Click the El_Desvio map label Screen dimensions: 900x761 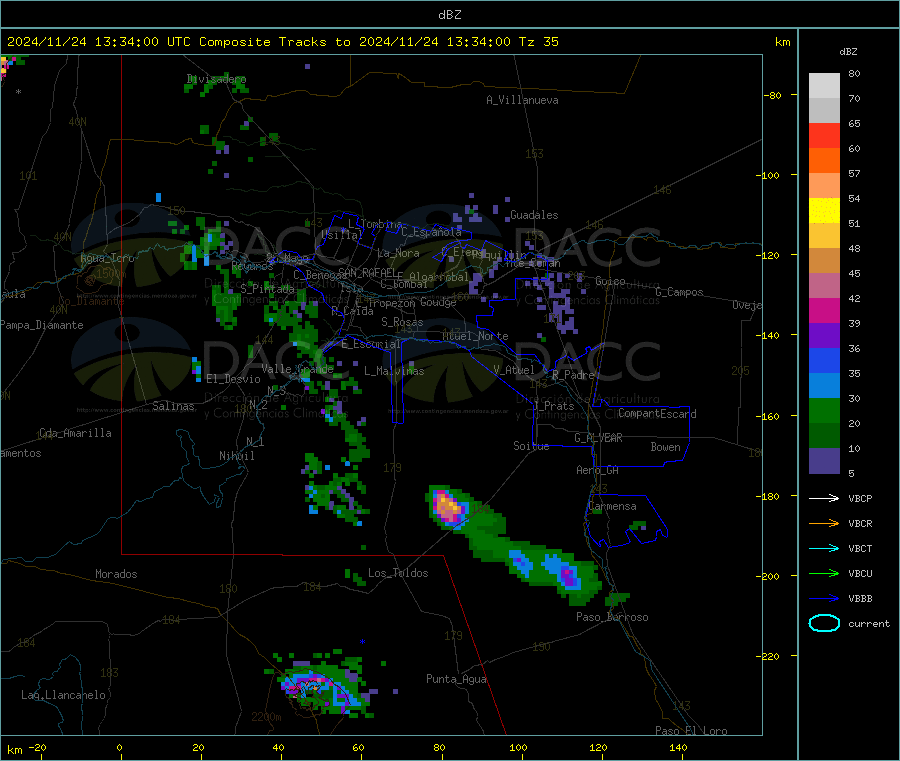pos(233,379)
